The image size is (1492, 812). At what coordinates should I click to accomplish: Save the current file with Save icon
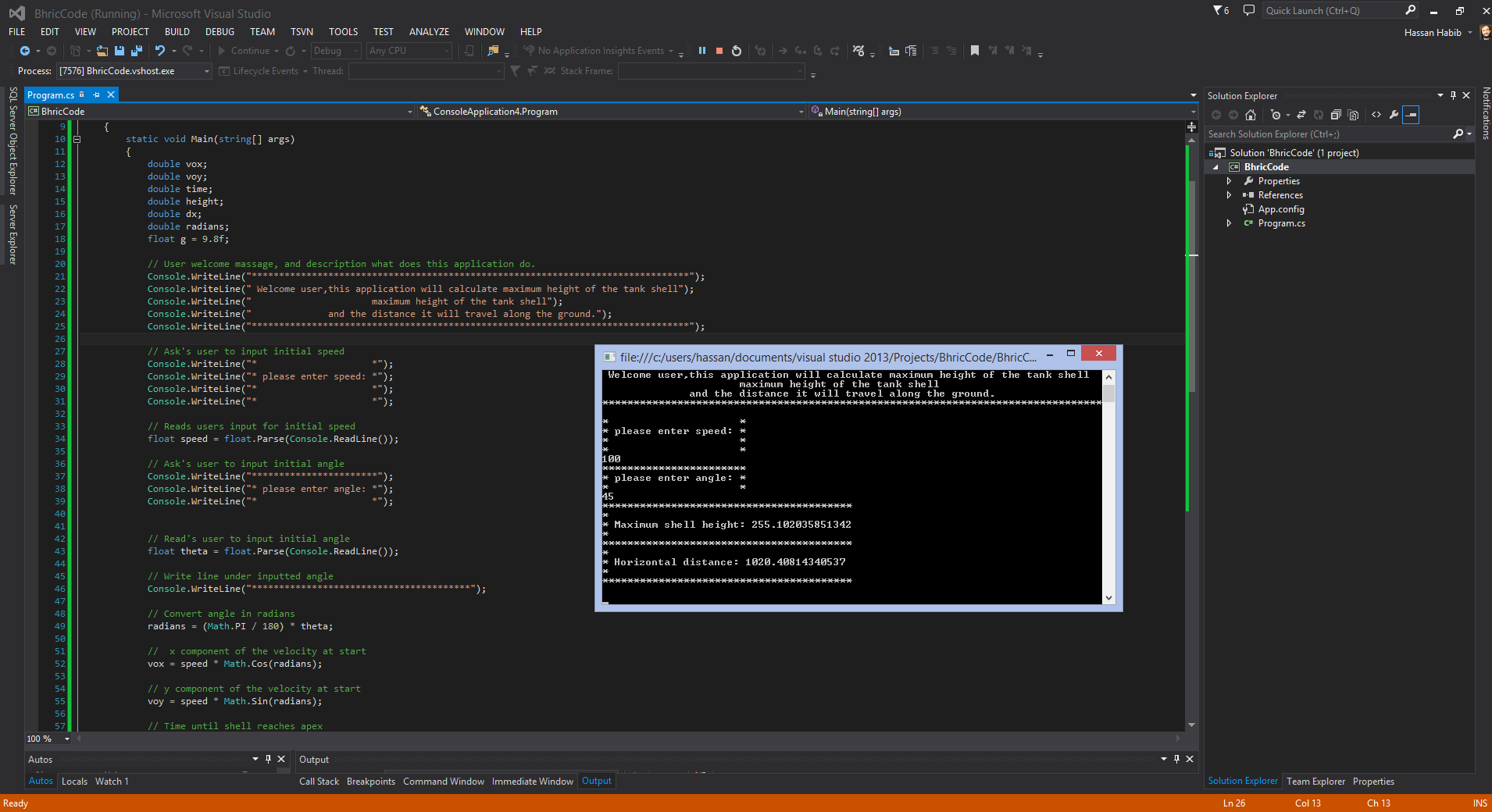coord(120,51)
